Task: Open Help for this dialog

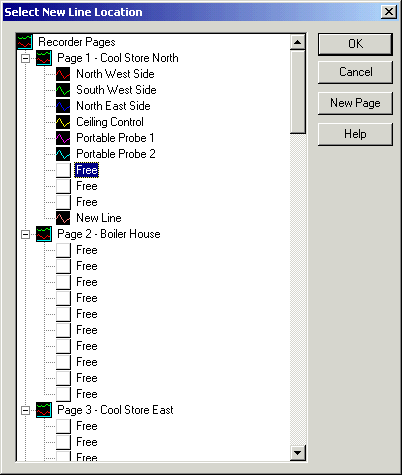Action: (x=355, y=134)
